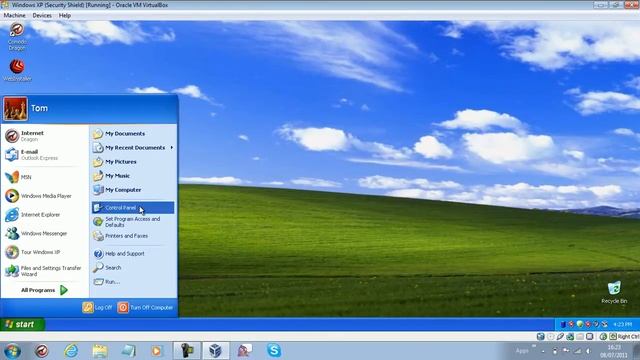640x360 pixels.
Task: Switch to VirtualBox cube taskbar icon
Action: tap(215, 351)
